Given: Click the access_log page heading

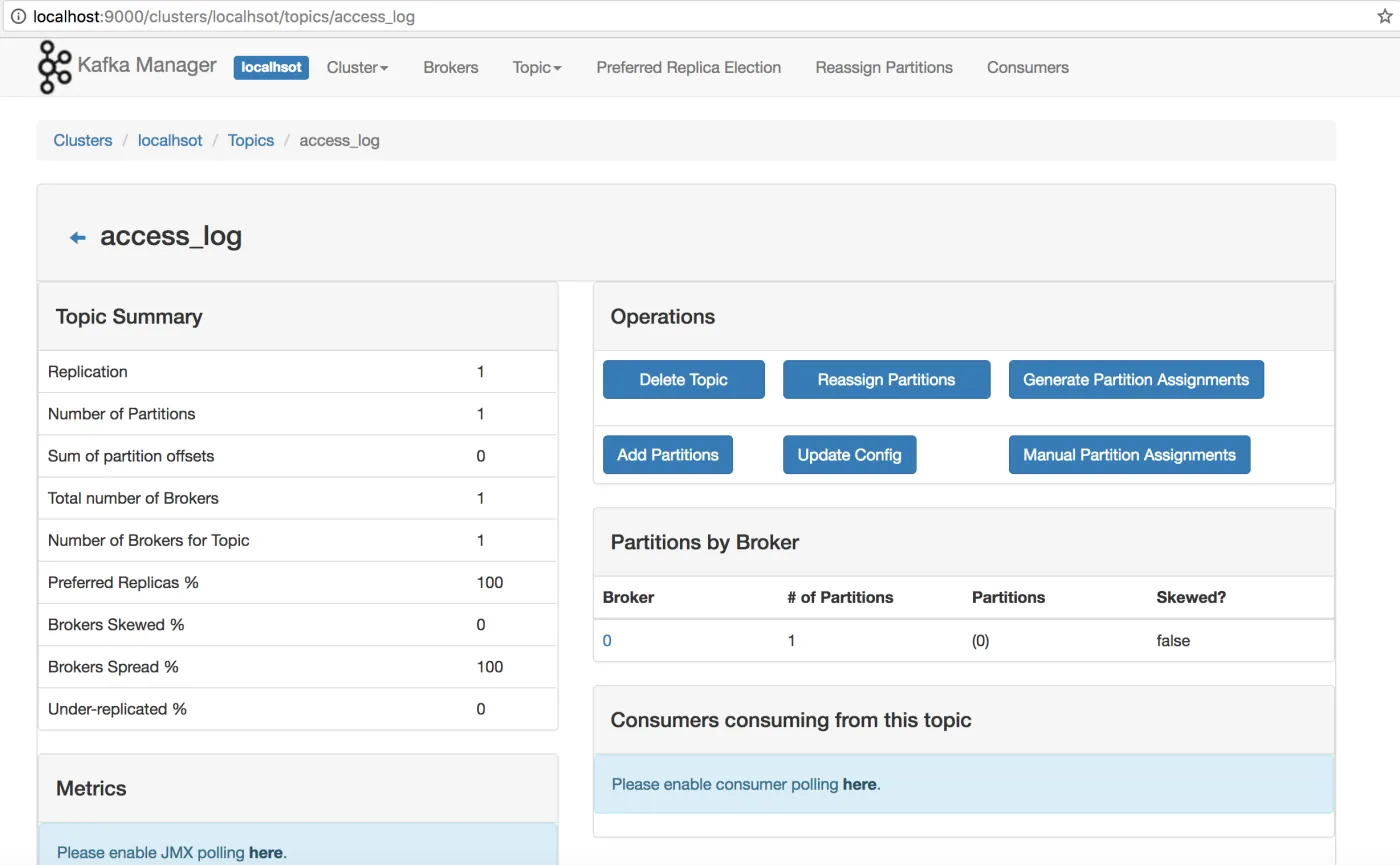Looking at the screenshot, I should (171, 237).
